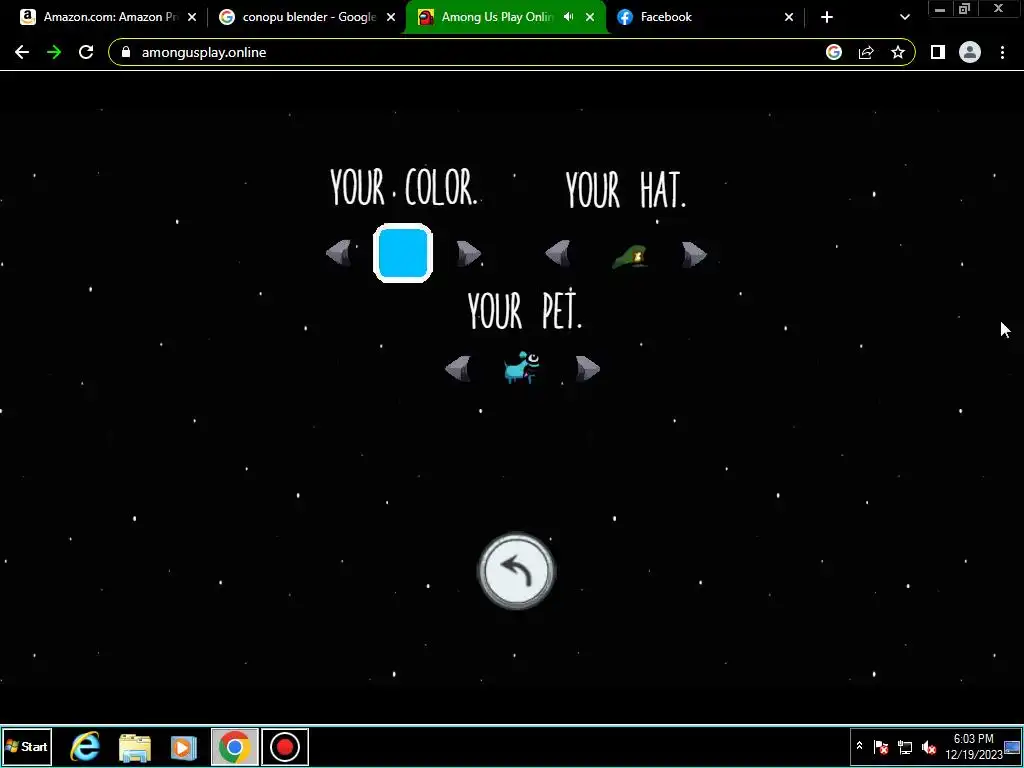The width and height of the screenshot is (1024, 768).
Task: Reload the current page
Action: [x=86, y=52]
